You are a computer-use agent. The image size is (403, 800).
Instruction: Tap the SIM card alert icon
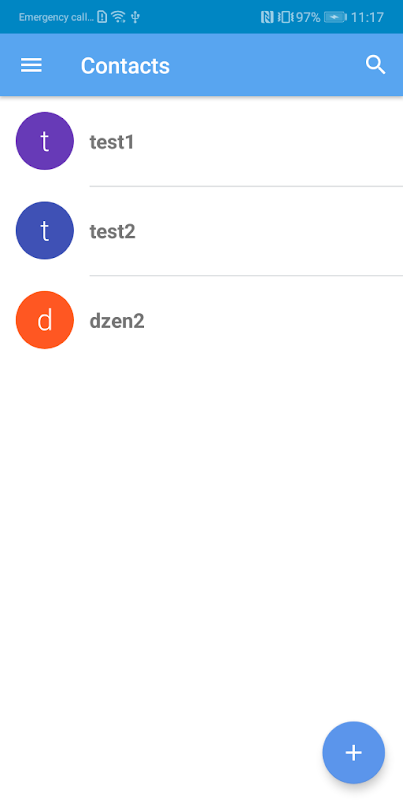click(x=102, y=17)
